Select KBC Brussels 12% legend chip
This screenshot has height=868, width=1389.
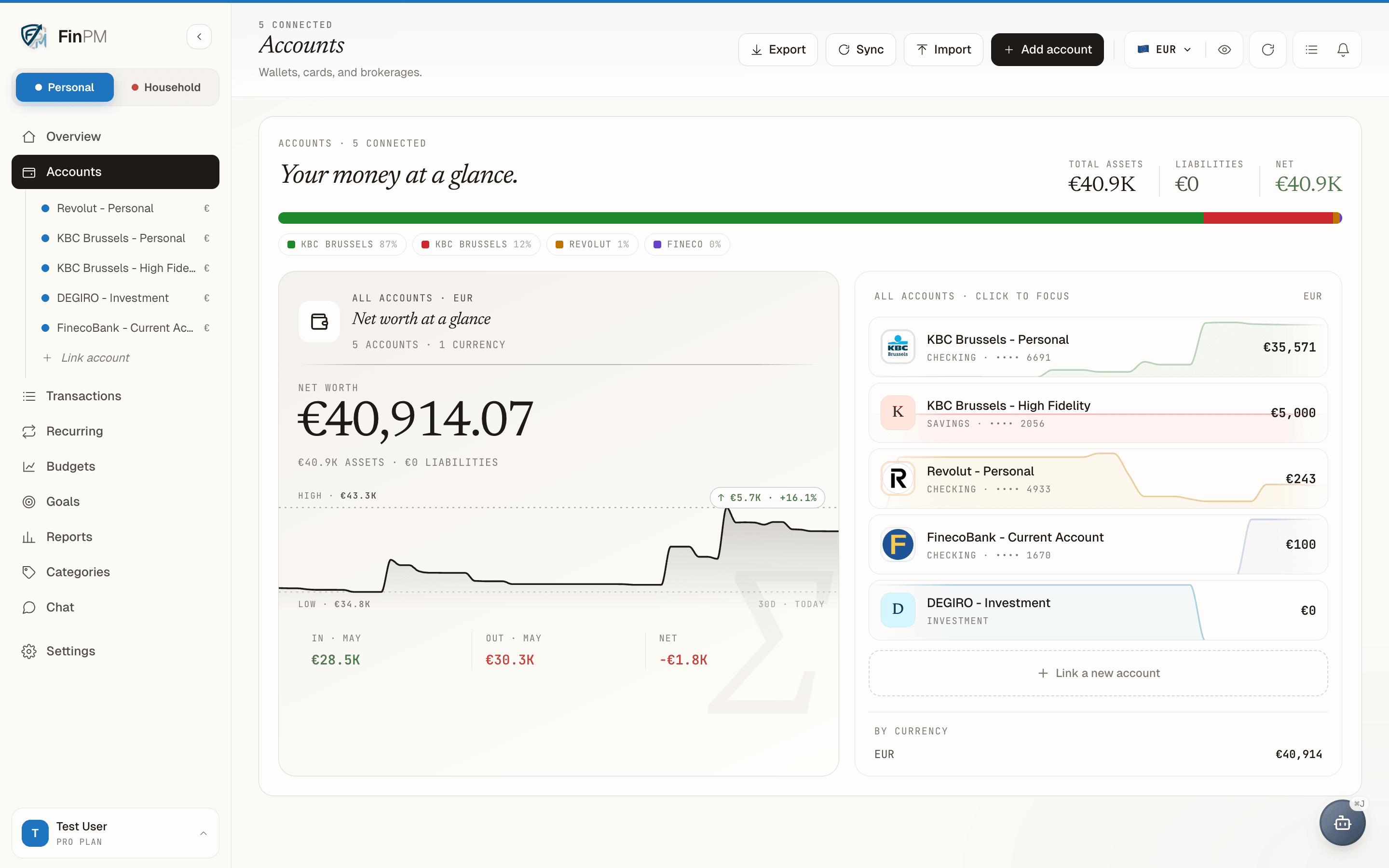[x=476, y=244]
